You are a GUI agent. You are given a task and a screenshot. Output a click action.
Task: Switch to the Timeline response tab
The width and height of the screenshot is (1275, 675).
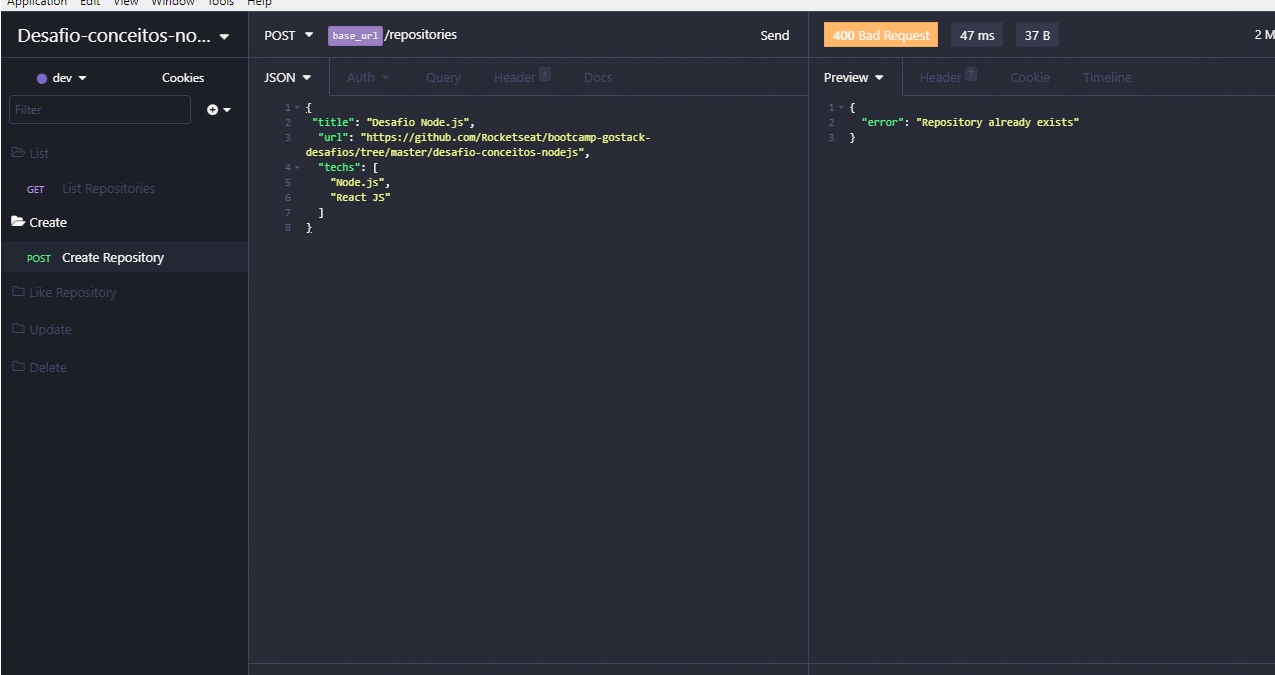1106,77
